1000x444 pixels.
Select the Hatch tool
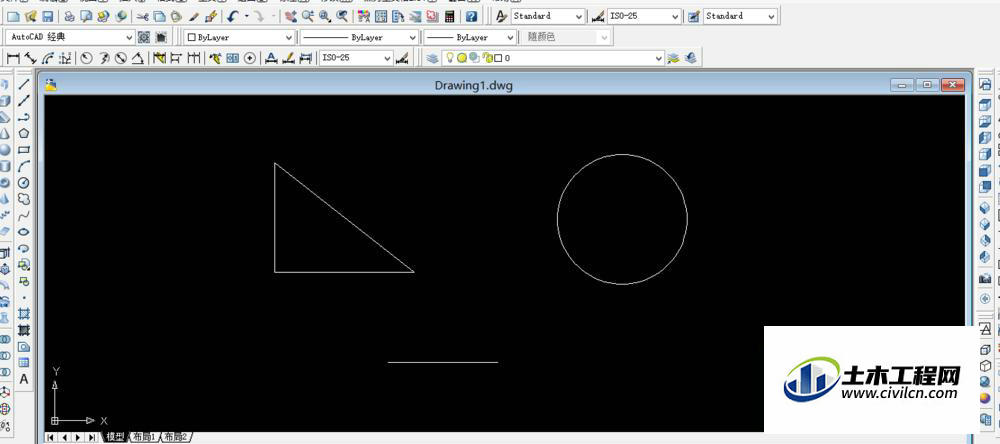(24, 314)
